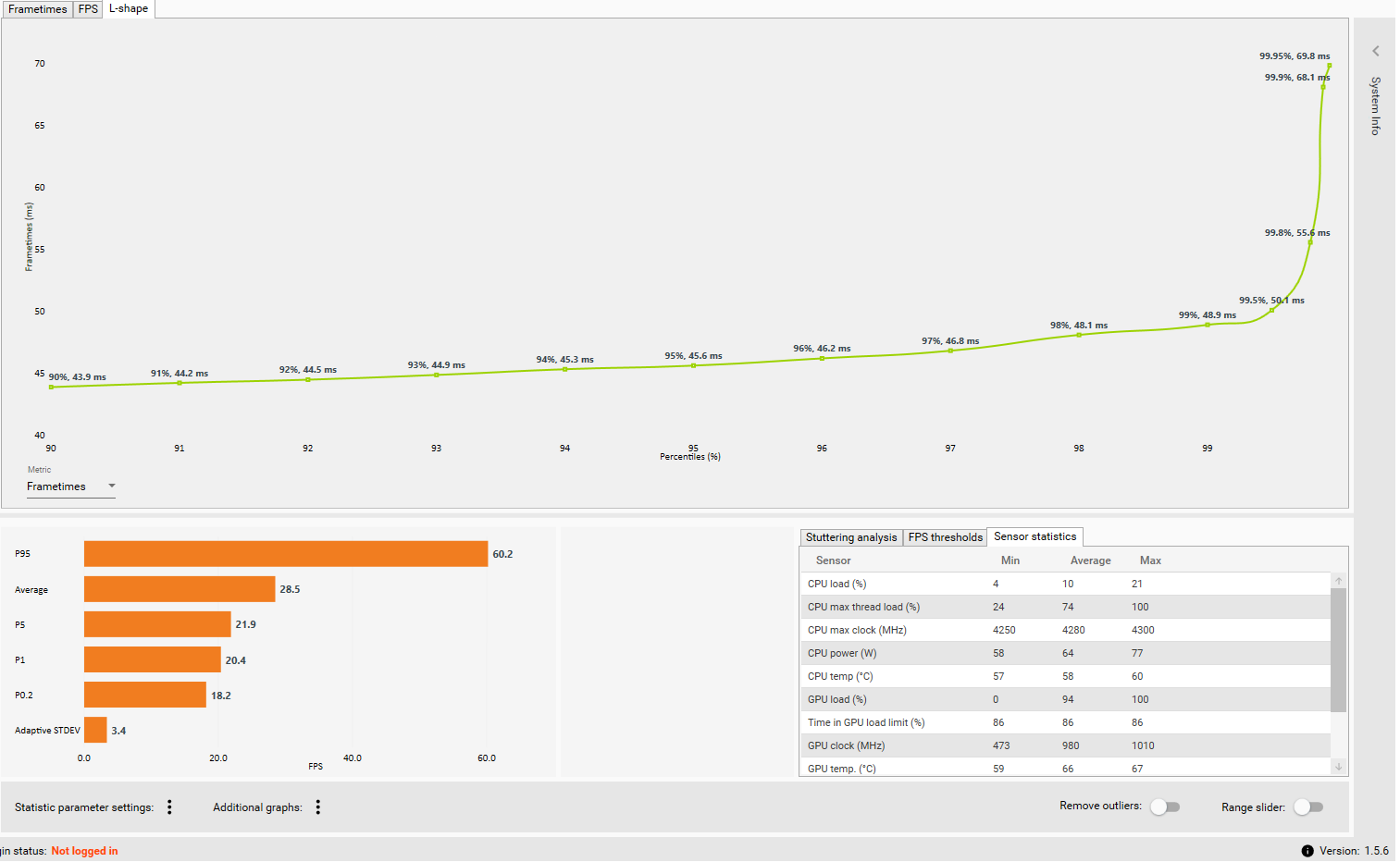The width and height of the screenshot is (1400, 862).
Task: Click the P5 bar showing 21.9
Action: (x=157, y=624)
